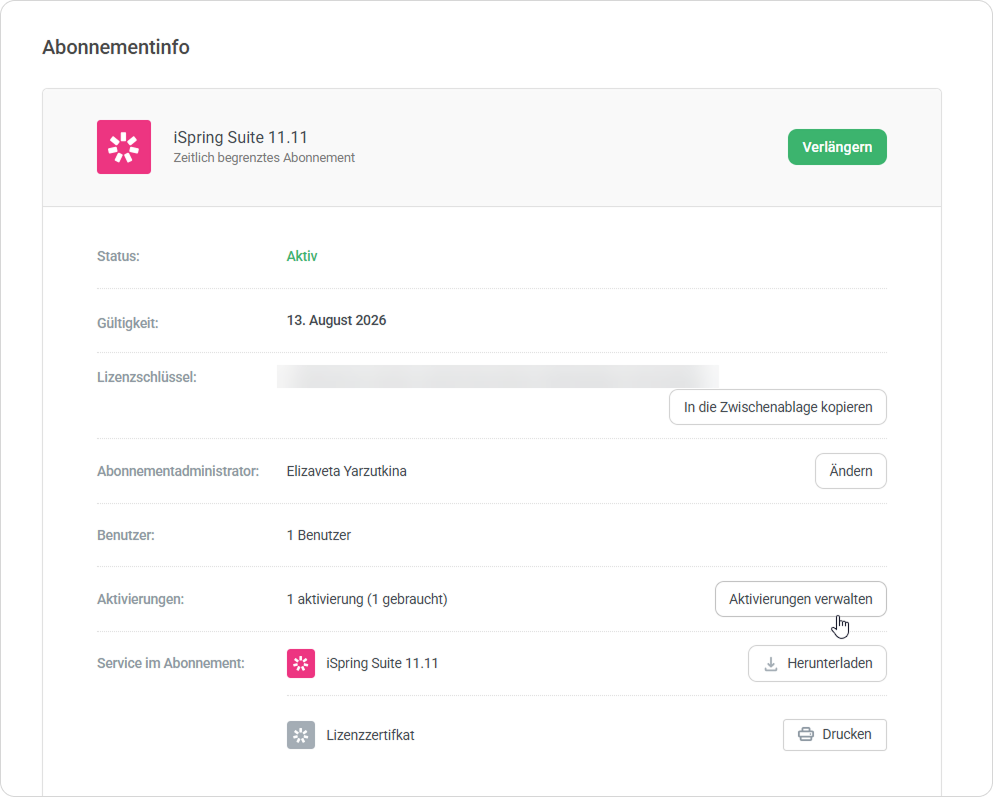The image size is (993, 797).
Task: Click the small pink iSpring Suite 11.11 service icon
Action: click(301, 663)
